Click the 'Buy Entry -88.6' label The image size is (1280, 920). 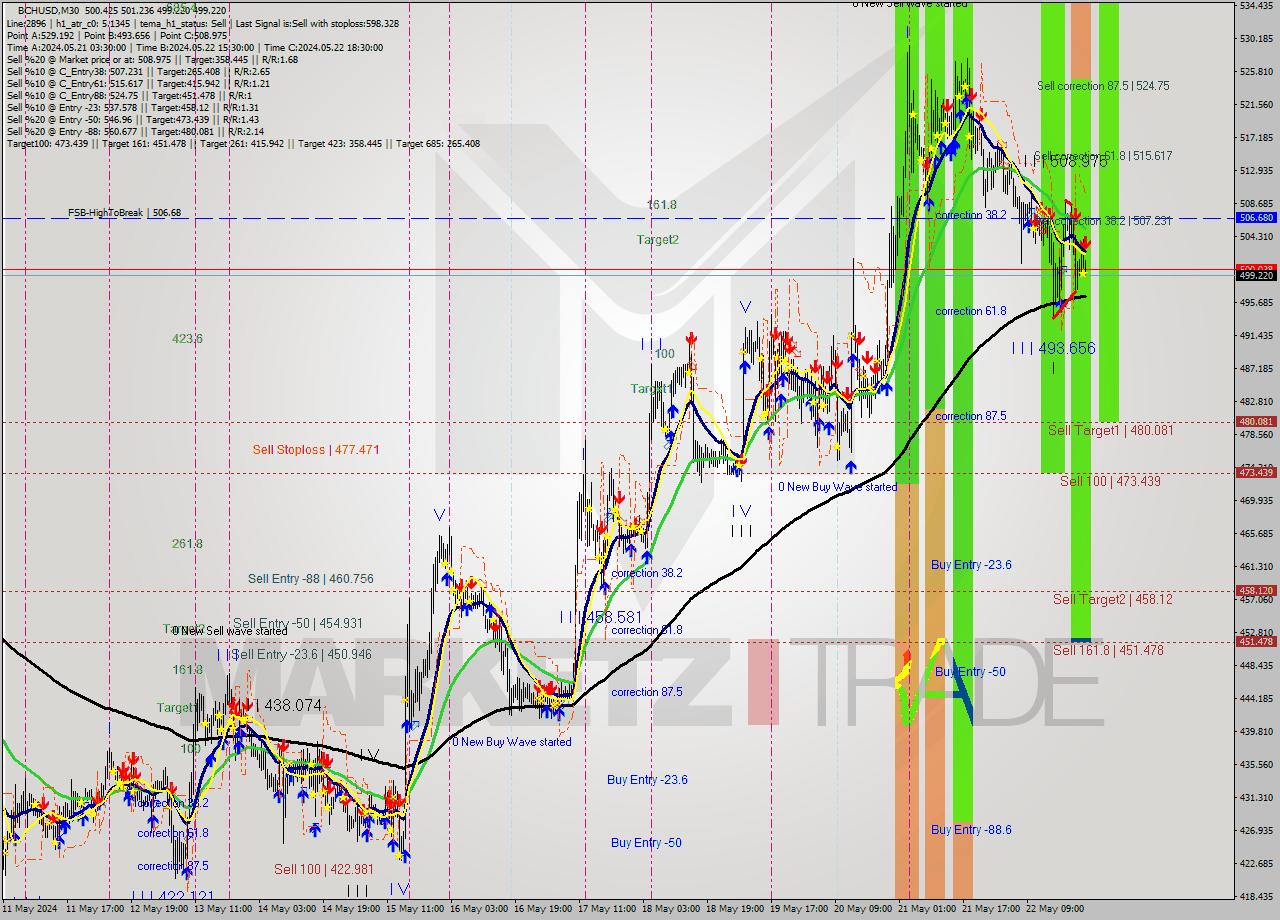pyautogui.click(x=971, y=830)
